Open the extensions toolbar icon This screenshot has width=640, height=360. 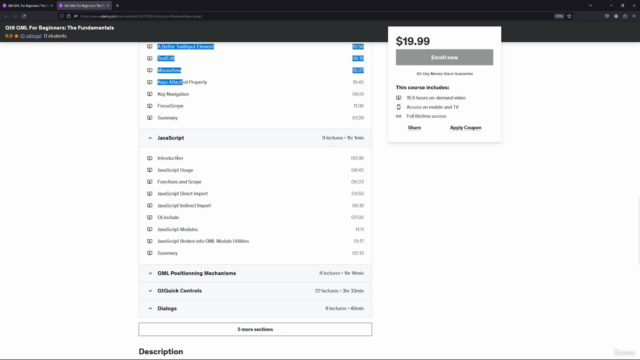[x=625, y=16]
